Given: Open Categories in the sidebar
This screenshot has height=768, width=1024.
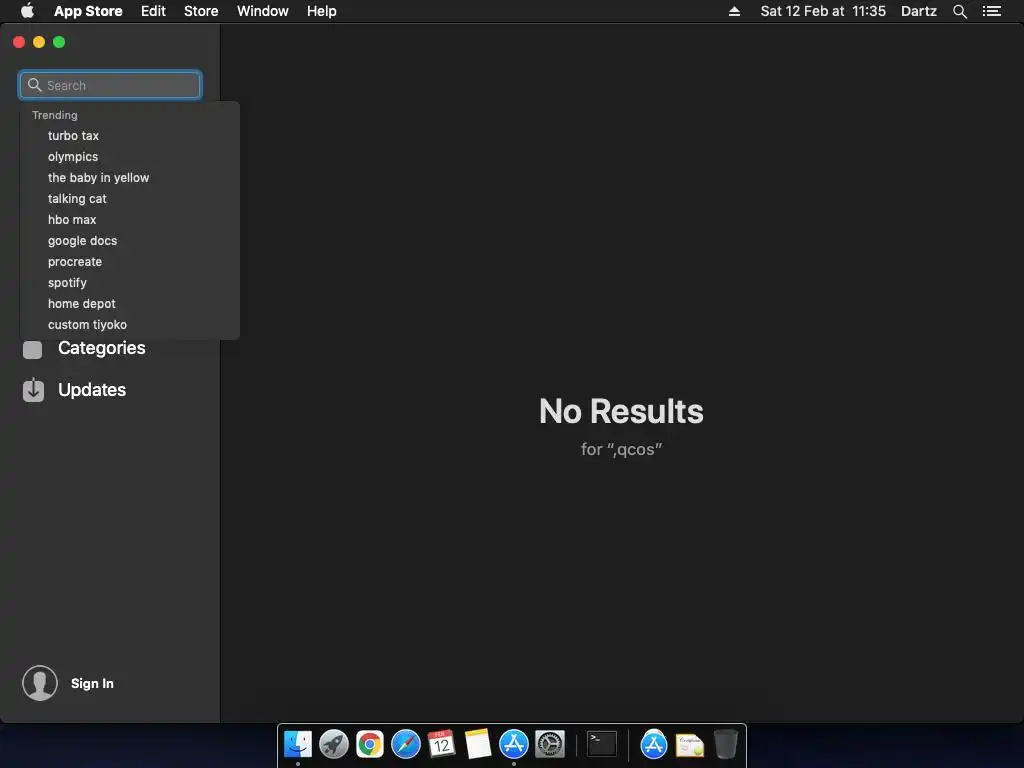Looking at the screenshot, I should [x=101, y=348].
